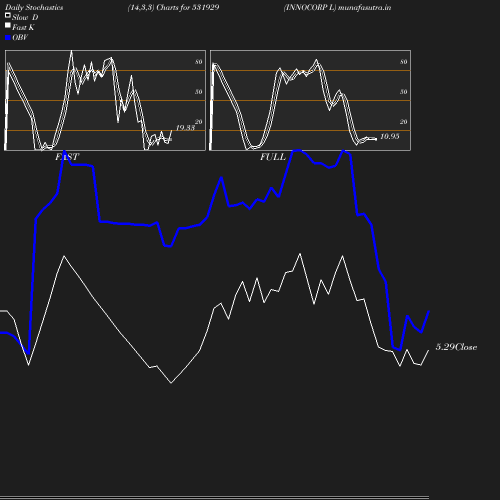Click the 19.33 value in the FAST chart
The height and width of the screenshot is (500, 500).
coord(185,128)
